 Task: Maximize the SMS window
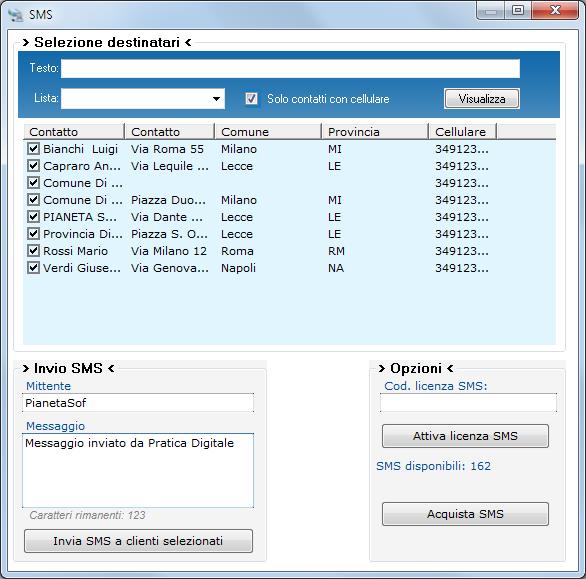click(x=518, y=10)
